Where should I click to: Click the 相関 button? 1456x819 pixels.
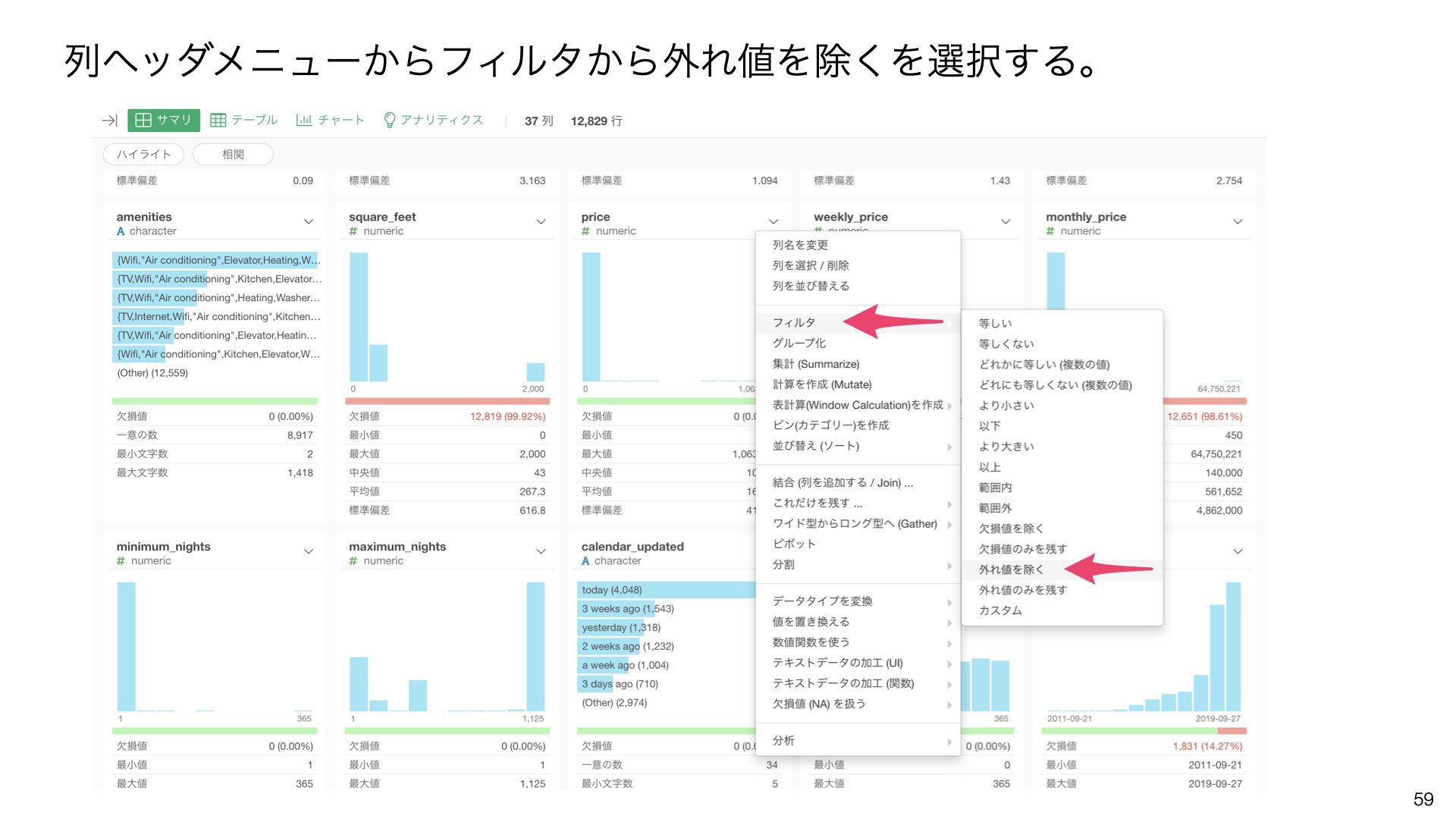coord(233,154)
